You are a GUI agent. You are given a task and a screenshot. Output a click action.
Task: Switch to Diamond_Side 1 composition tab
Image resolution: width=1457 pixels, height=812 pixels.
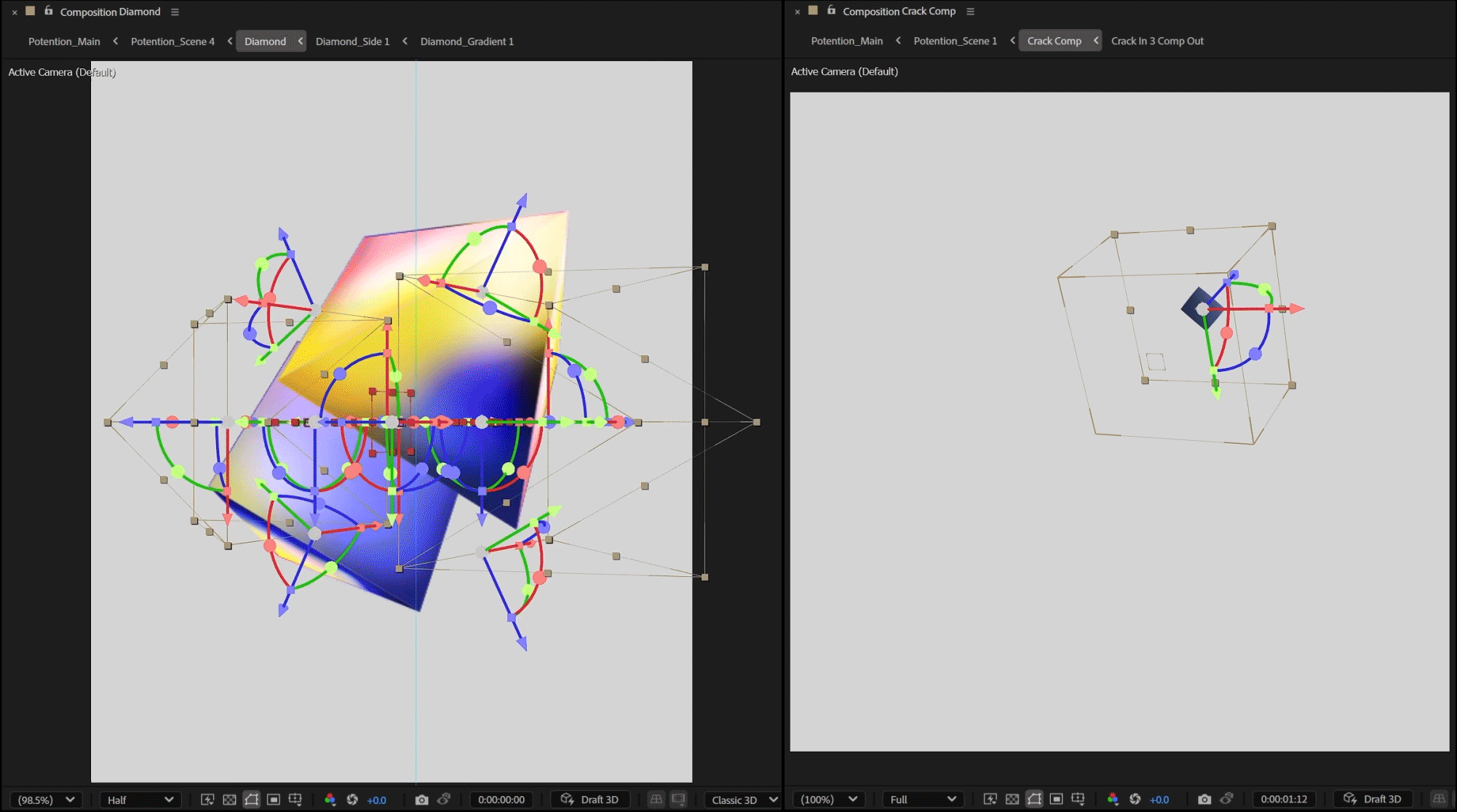(352, 41)
